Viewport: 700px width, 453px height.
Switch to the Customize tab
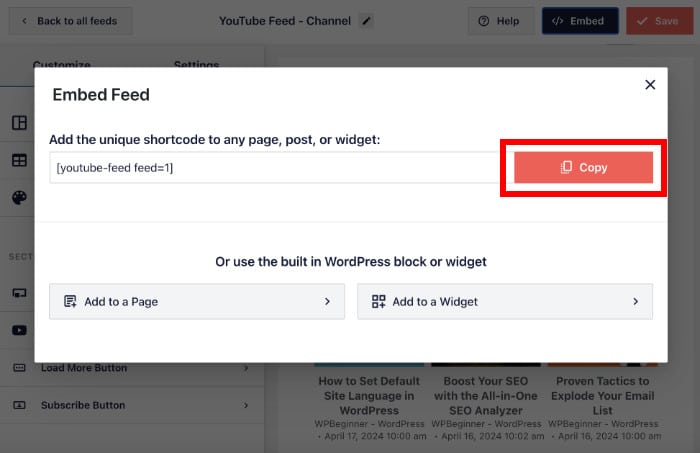tap(62, 64)
